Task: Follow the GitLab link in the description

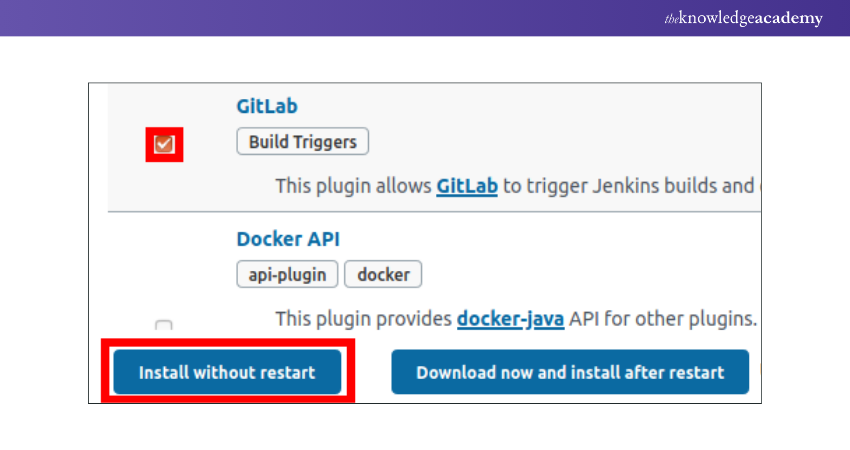Action: 467,186
